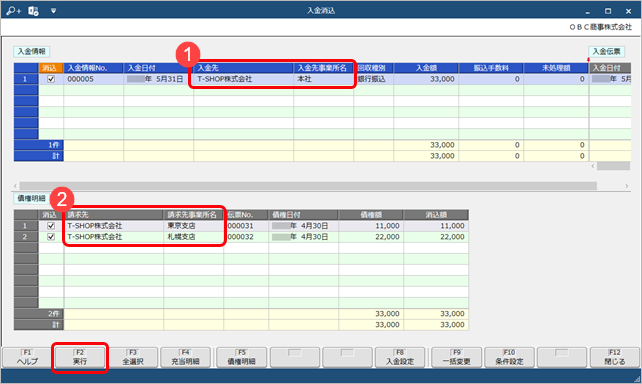Select the 東京支店 cell
The image size is (642, 384).
click(194, 226)
